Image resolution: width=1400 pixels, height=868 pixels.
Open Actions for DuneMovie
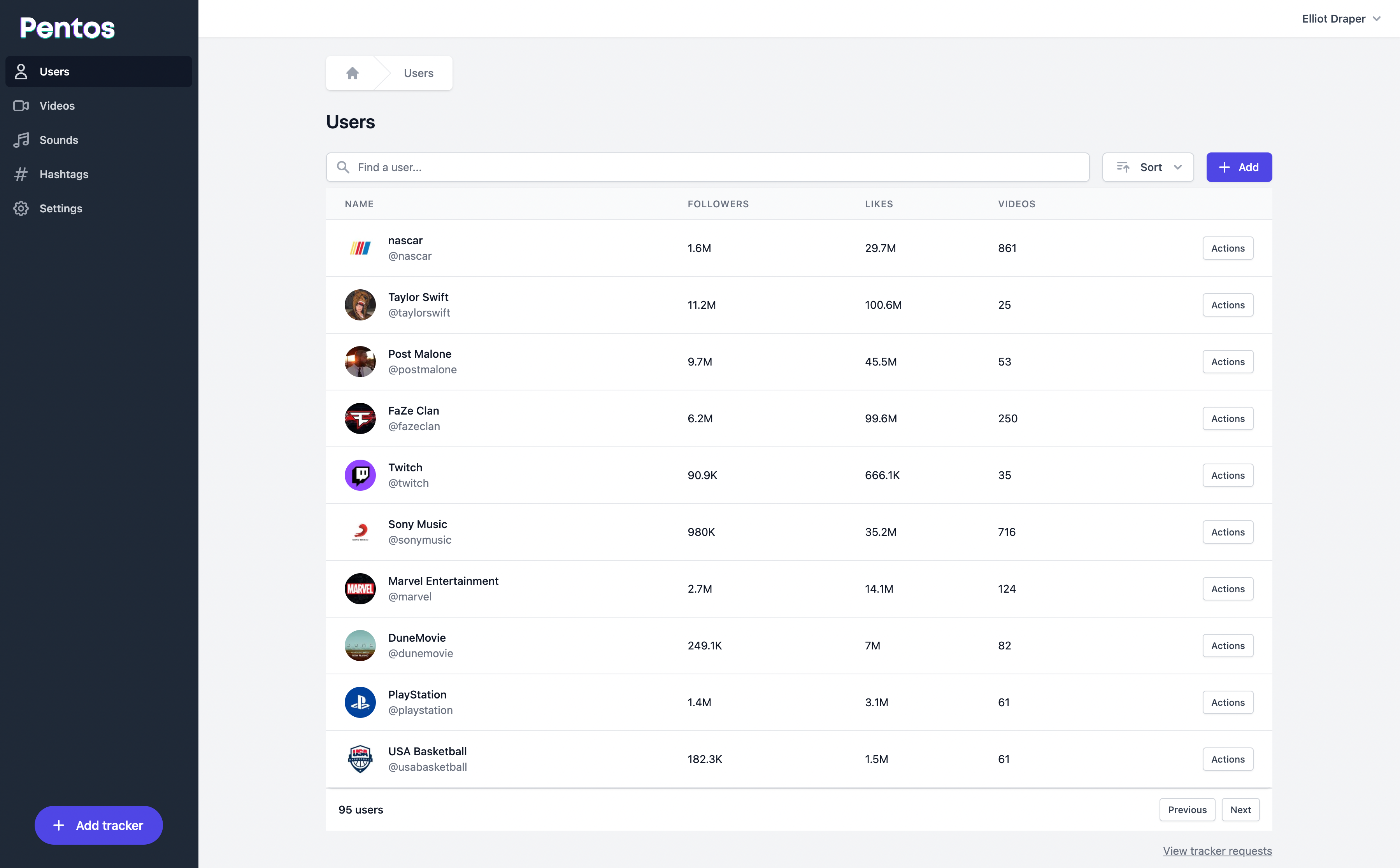click(x=1228, y=646)
